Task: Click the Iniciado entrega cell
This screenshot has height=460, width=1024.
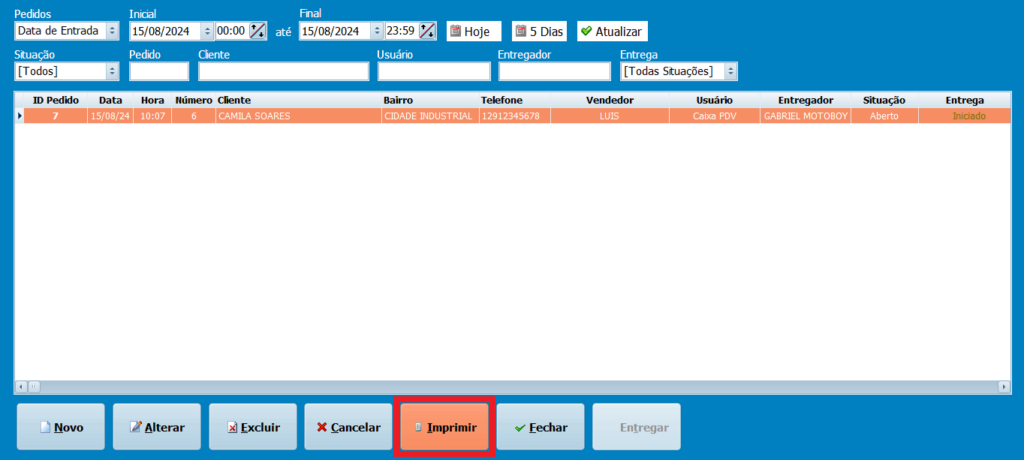Action: coord(965,116)
